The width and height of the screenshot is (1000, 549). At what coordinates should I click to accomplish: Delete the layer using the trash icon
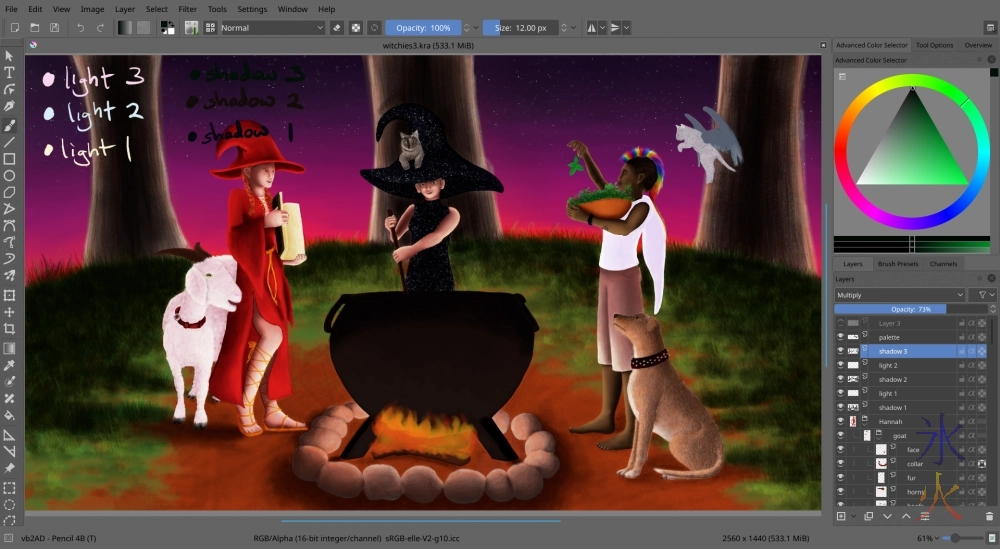pos(989,516)
